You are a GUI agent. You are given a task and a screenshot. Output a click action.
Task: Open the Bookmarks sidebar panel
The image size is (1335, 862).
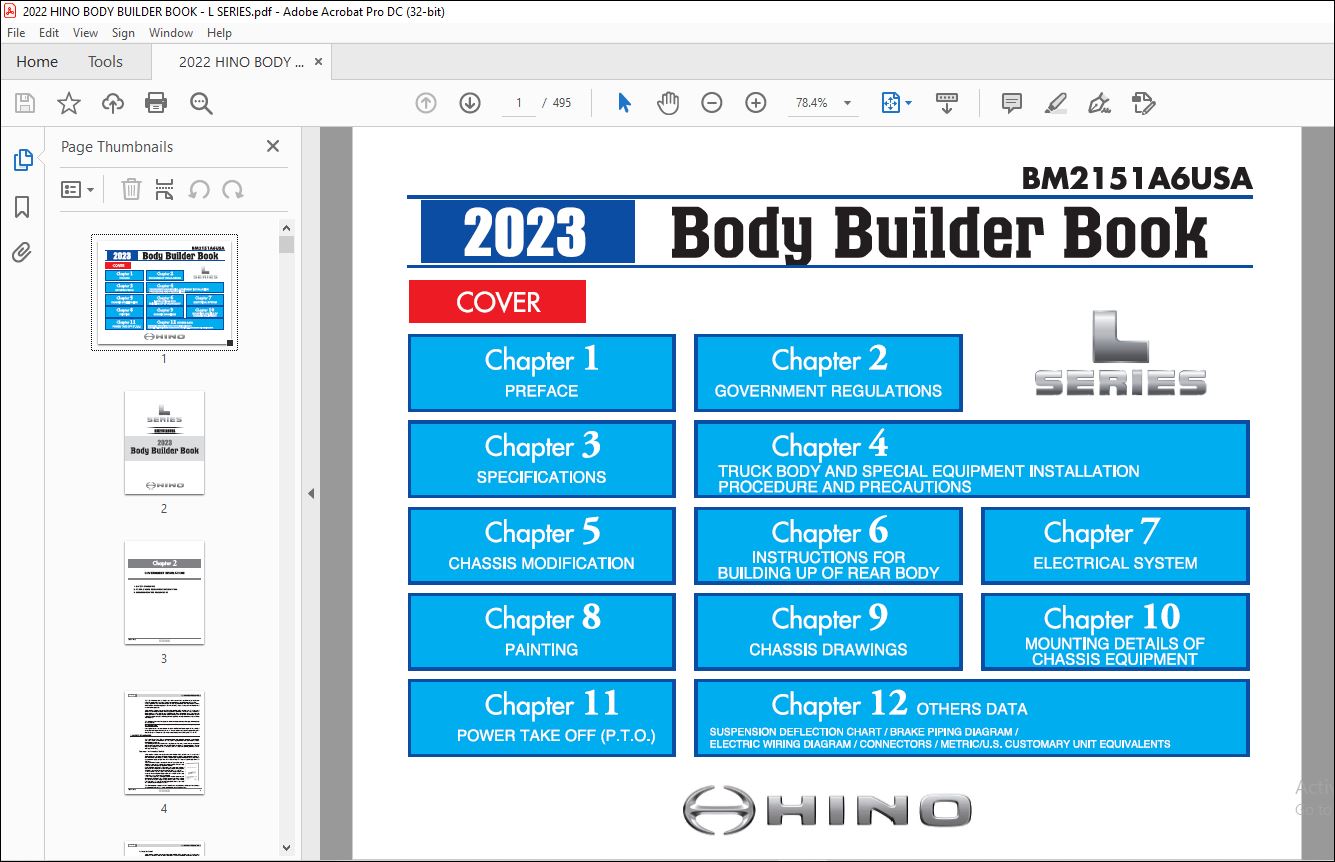pyautogui.click(x=22, y=207)
